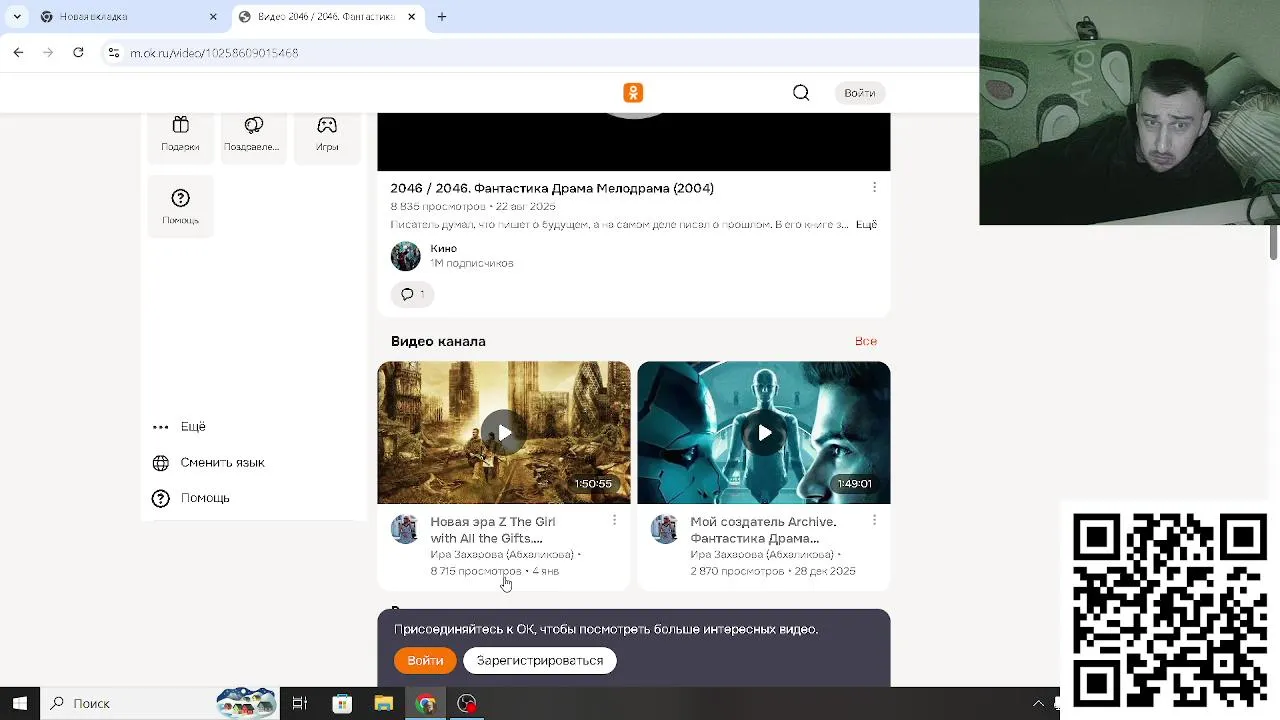This screenshot has width=1280, height=720.
Task: Open site info icon in address bar
Action: tap(114, 52)
